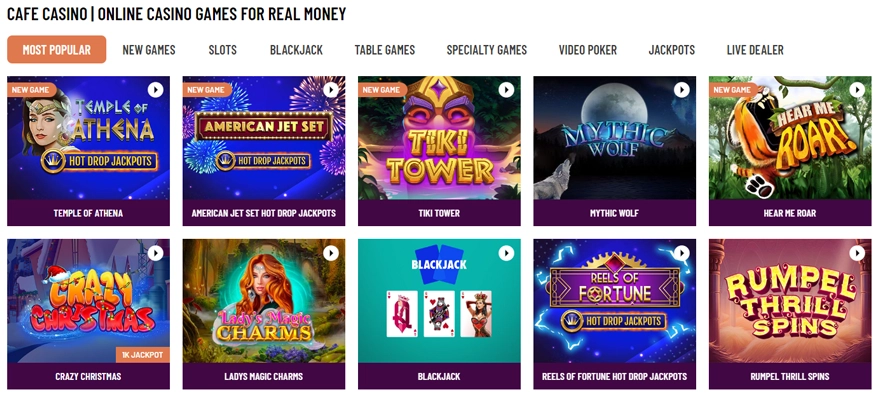Click the play icon on Reels of Fortune
Viewport: 880px width, 397px height.
click(x=682, y=253)
